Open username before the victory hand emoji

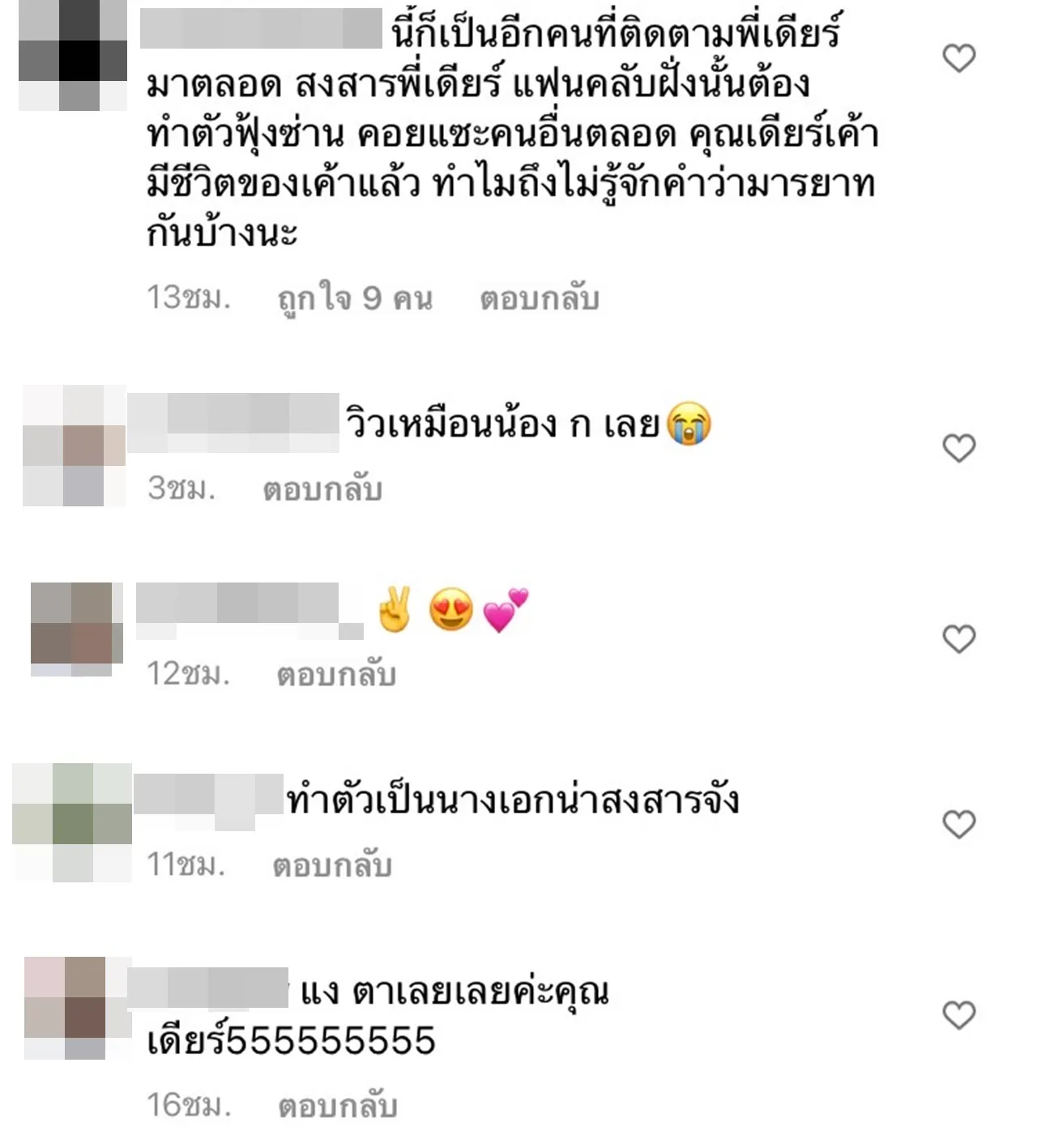point(250,611)
